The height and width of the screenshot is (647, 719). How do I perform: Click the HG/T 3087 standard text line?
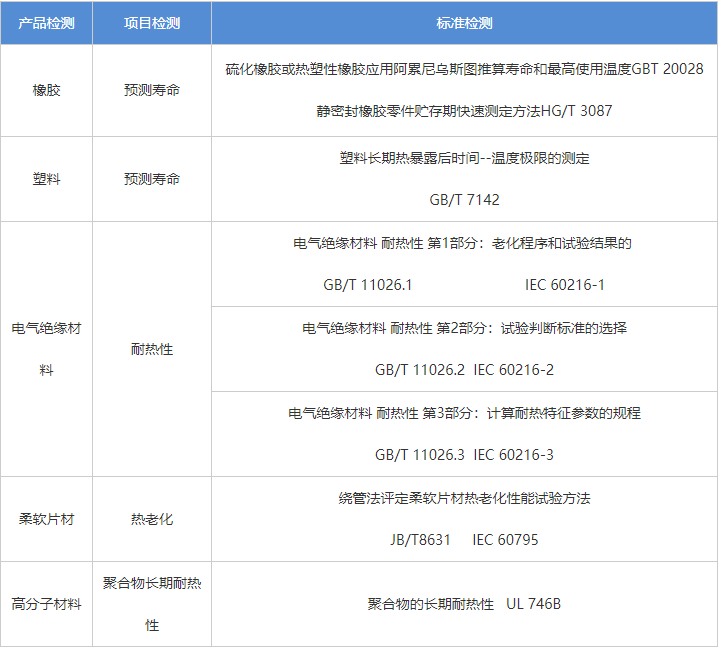464,111
